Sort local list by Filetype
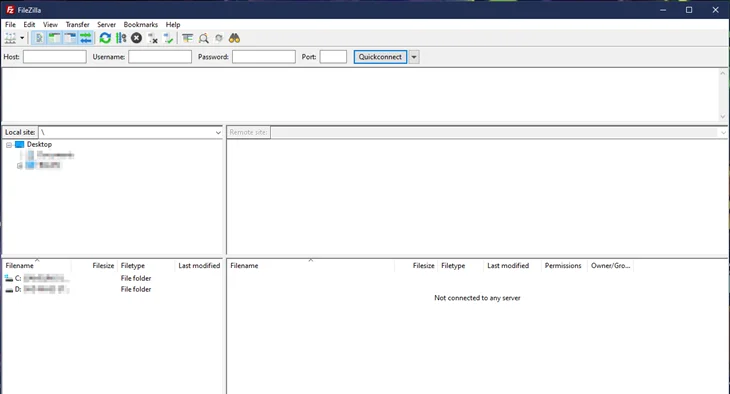Screen dimensions: 730x394 click(145, 265)
